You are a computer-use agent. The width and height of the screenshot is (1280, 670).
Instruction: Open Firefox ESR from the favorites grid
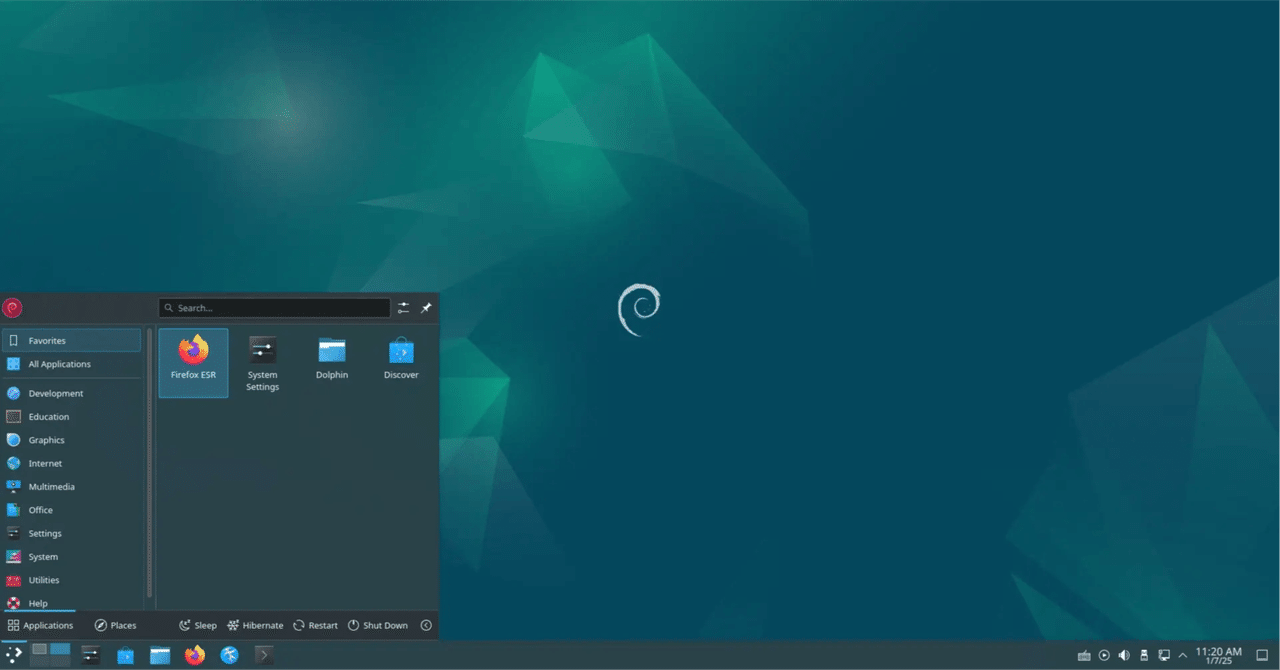coord(193,362)
